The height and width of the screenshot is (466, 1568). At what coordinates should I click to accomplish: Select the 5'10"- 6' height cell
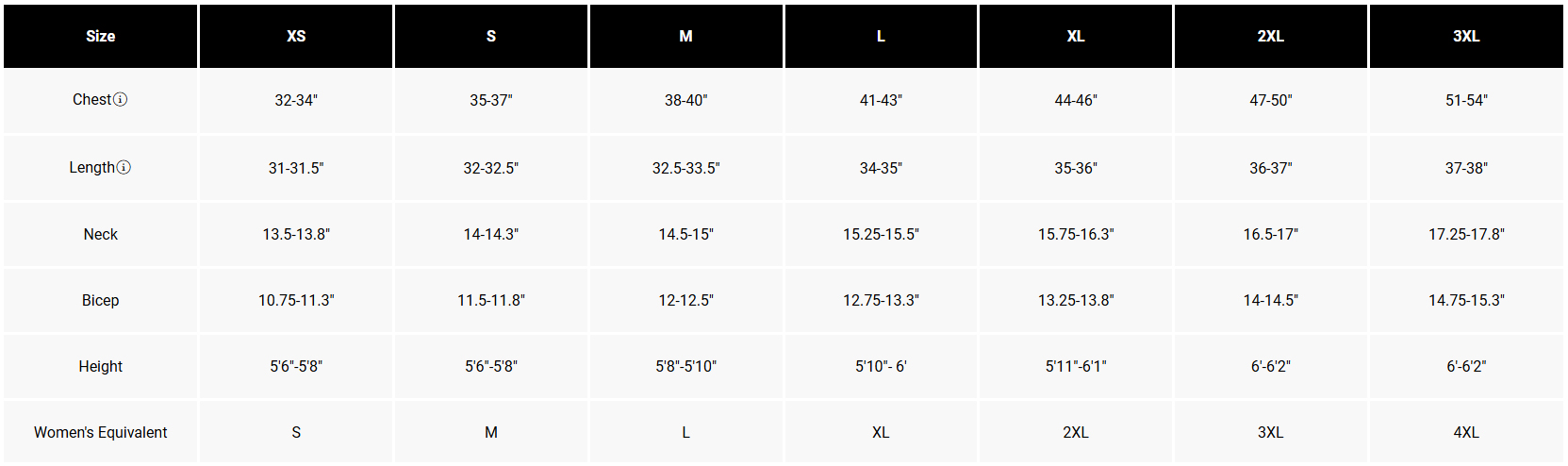(881, 366)
